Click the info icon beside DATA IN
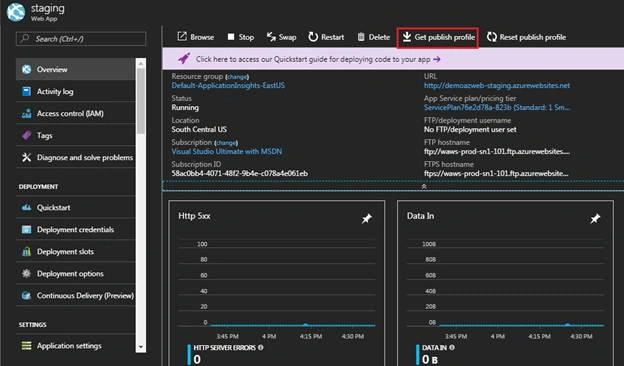Image resolution: width=624 pixels, height=366 pixels. click(x=452, y=347)
